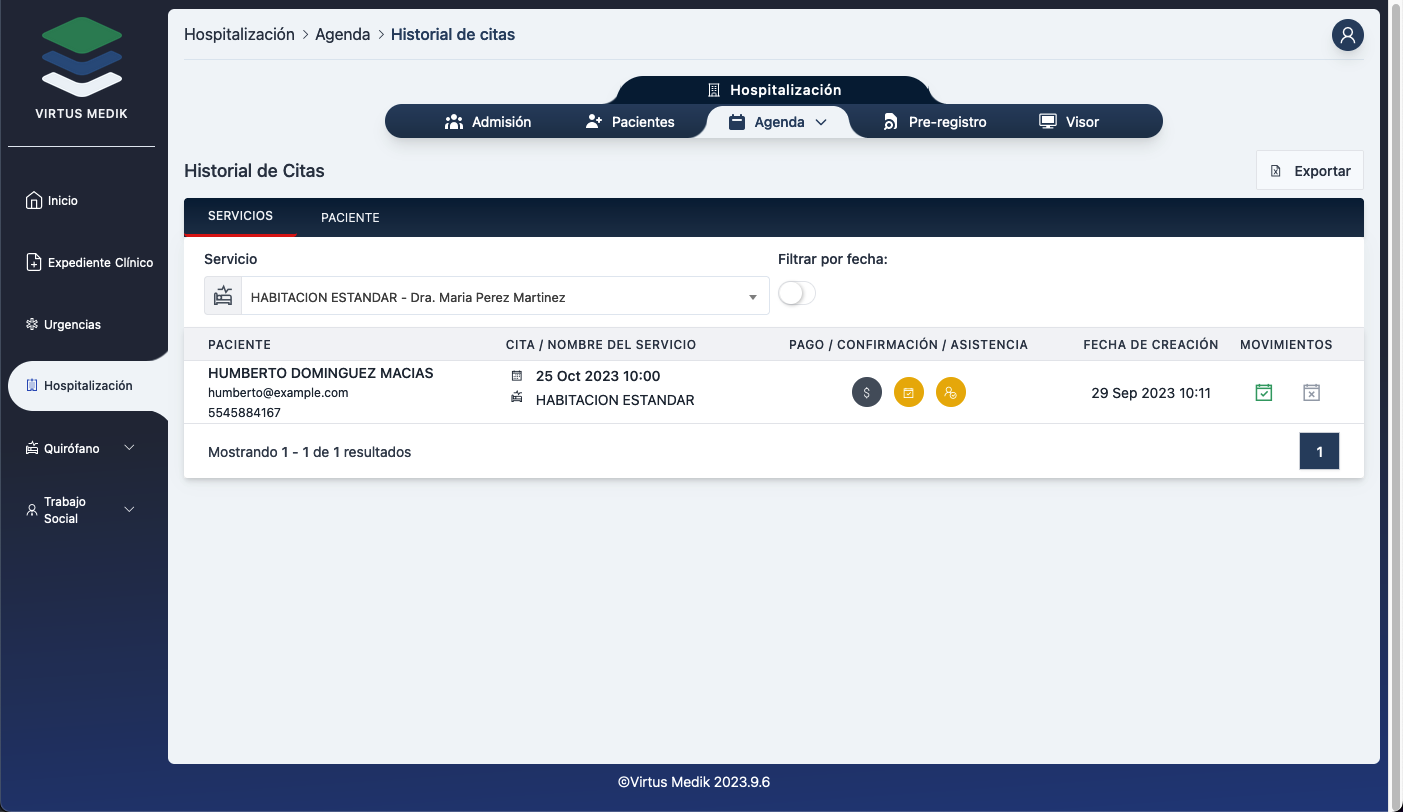Click the bed icon beside Servicio field
The width and height of the screenshot is (1403, 812).
click(223, 297)
